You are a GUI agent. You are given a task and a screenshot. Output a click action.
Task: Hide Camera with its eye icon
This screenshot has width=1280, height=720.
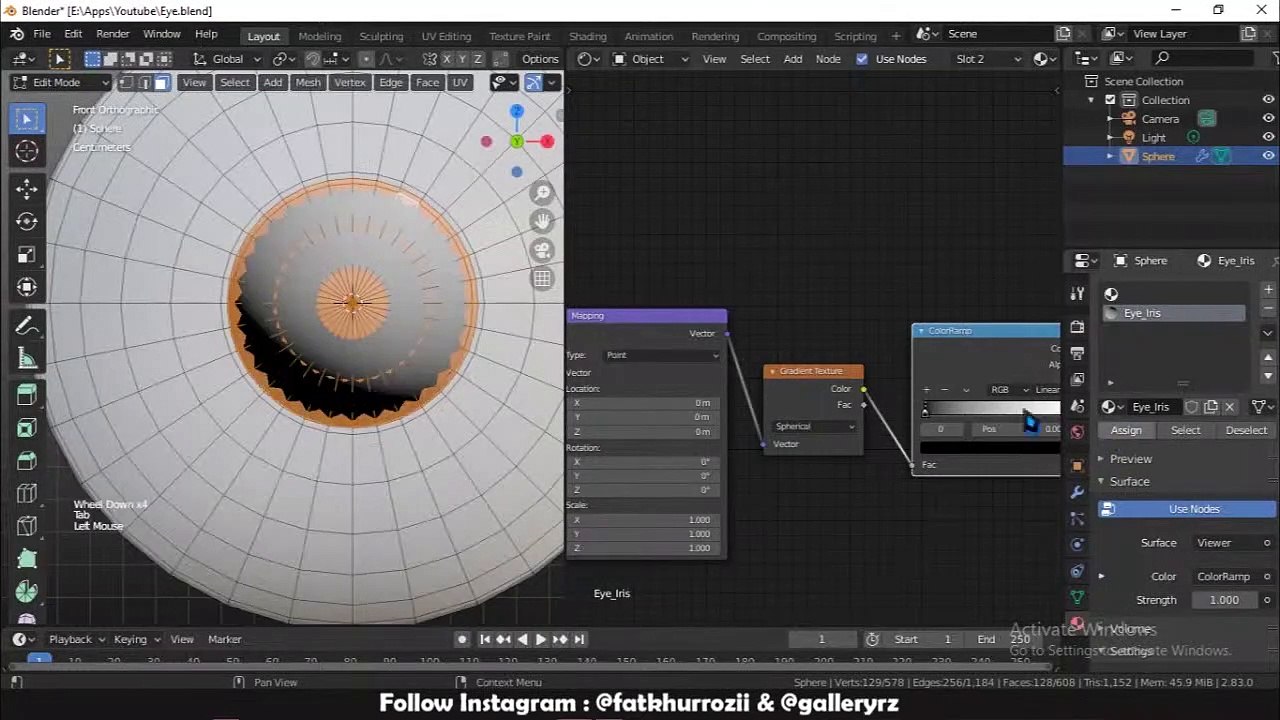click(x=1268, y=119)
